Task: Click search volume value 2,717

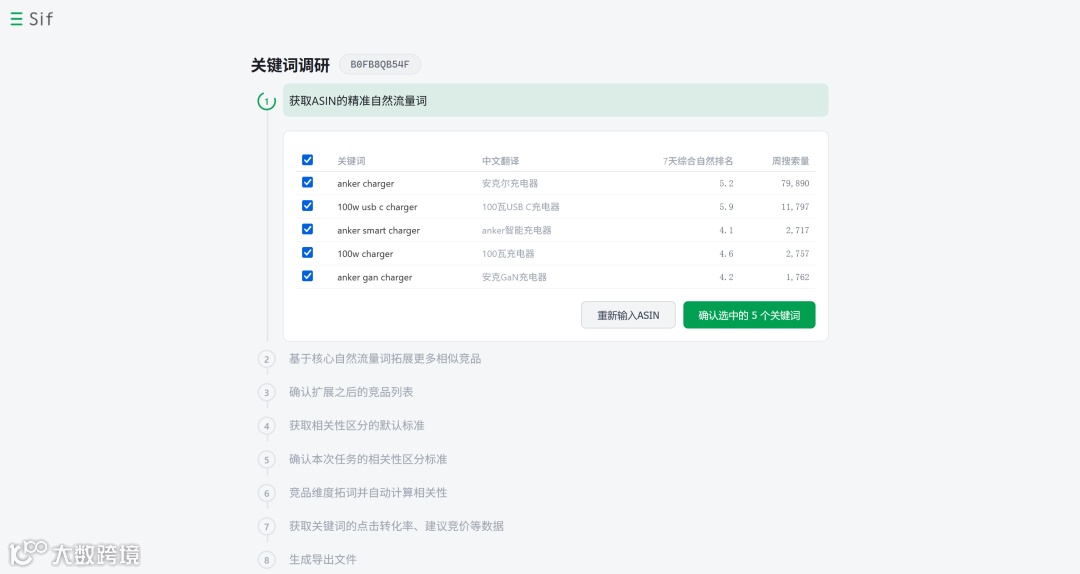Action: [x=798, y=230]
